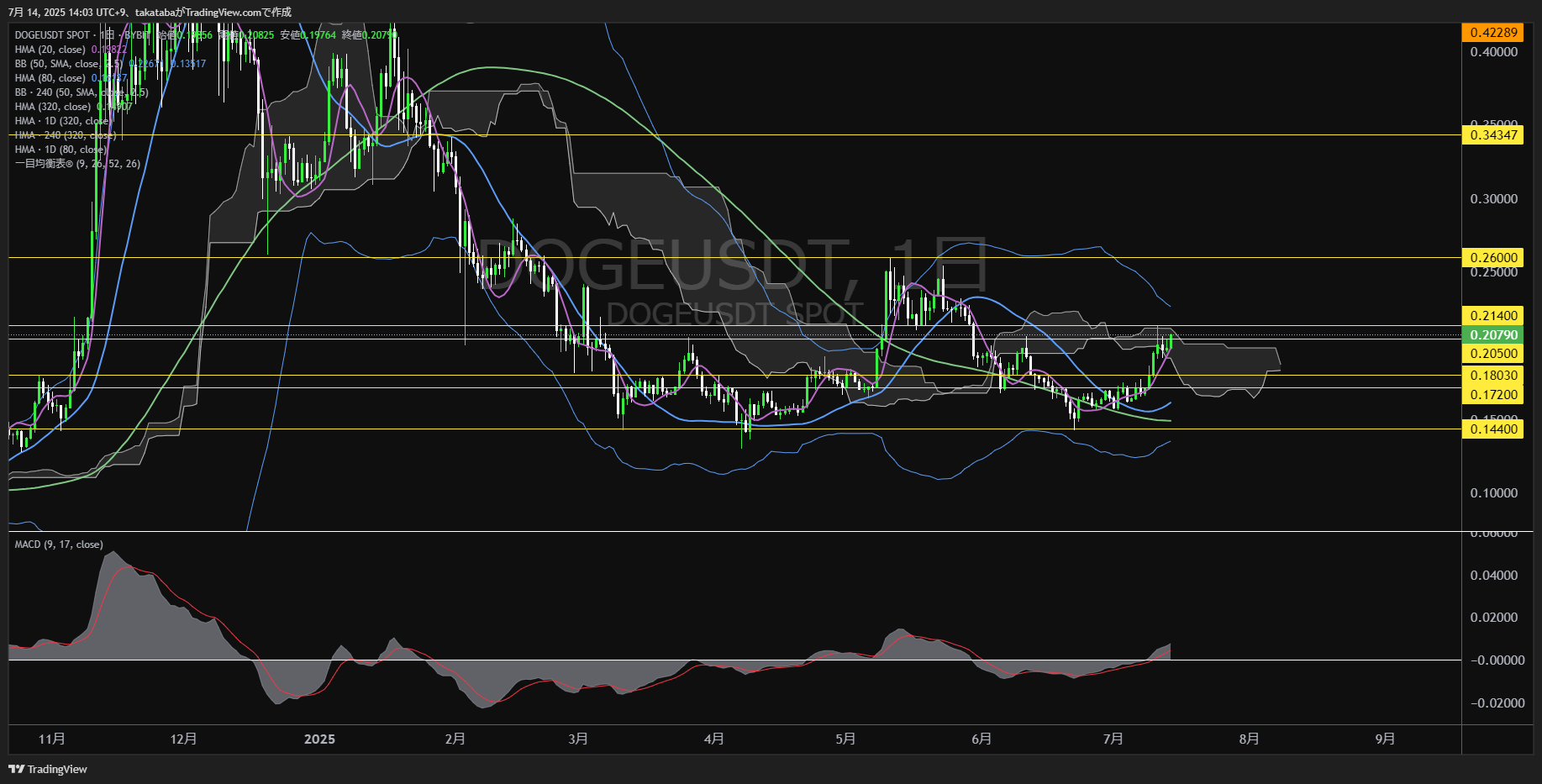Screen dimensions: 1542x784
Task: Select the 一目均衡表 (9, 26, 52, 26) legend
Action: point(77,164)
